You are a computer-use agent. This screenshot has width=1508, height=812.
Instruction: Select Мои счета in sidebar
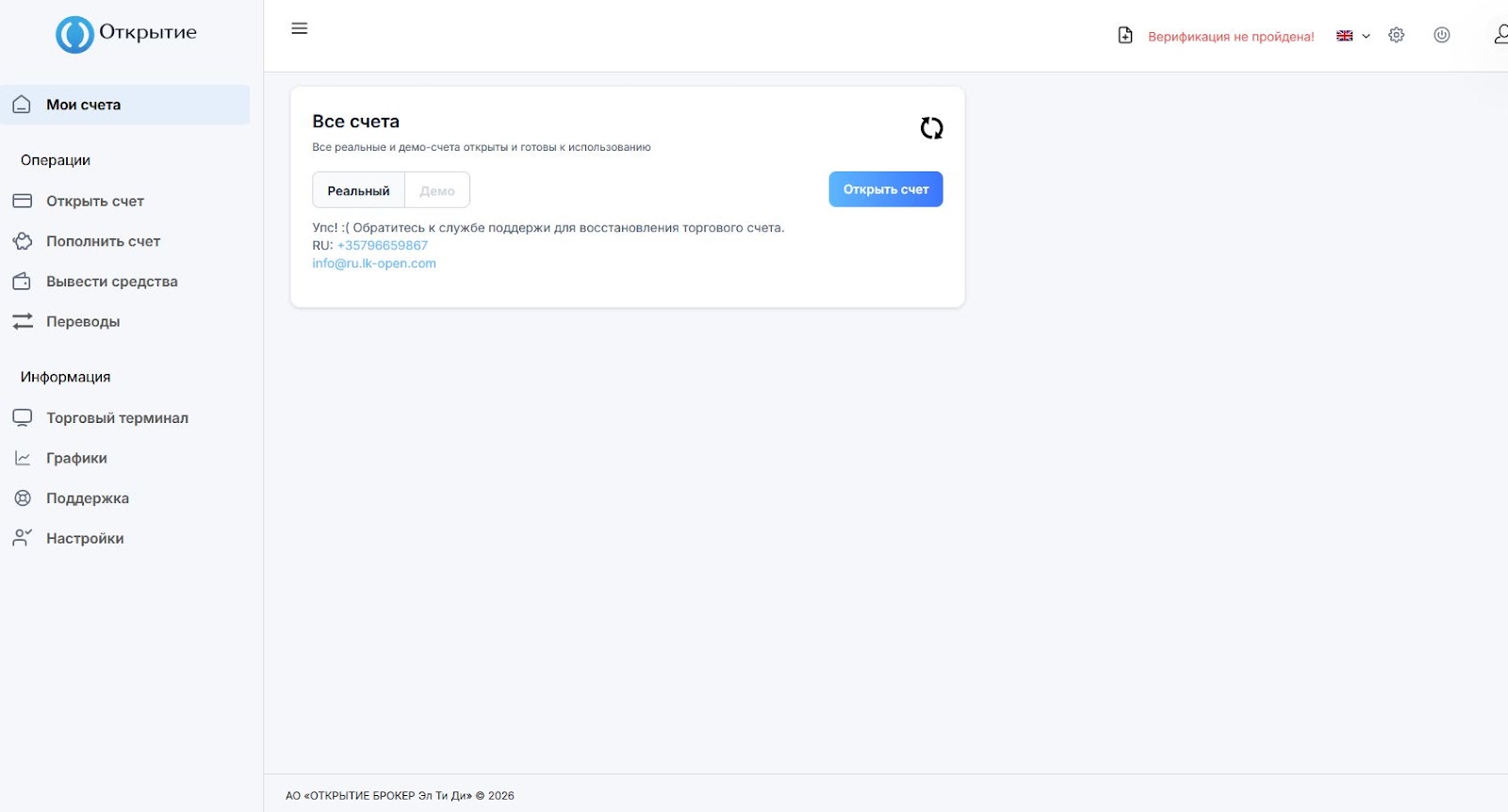[125, 105]
